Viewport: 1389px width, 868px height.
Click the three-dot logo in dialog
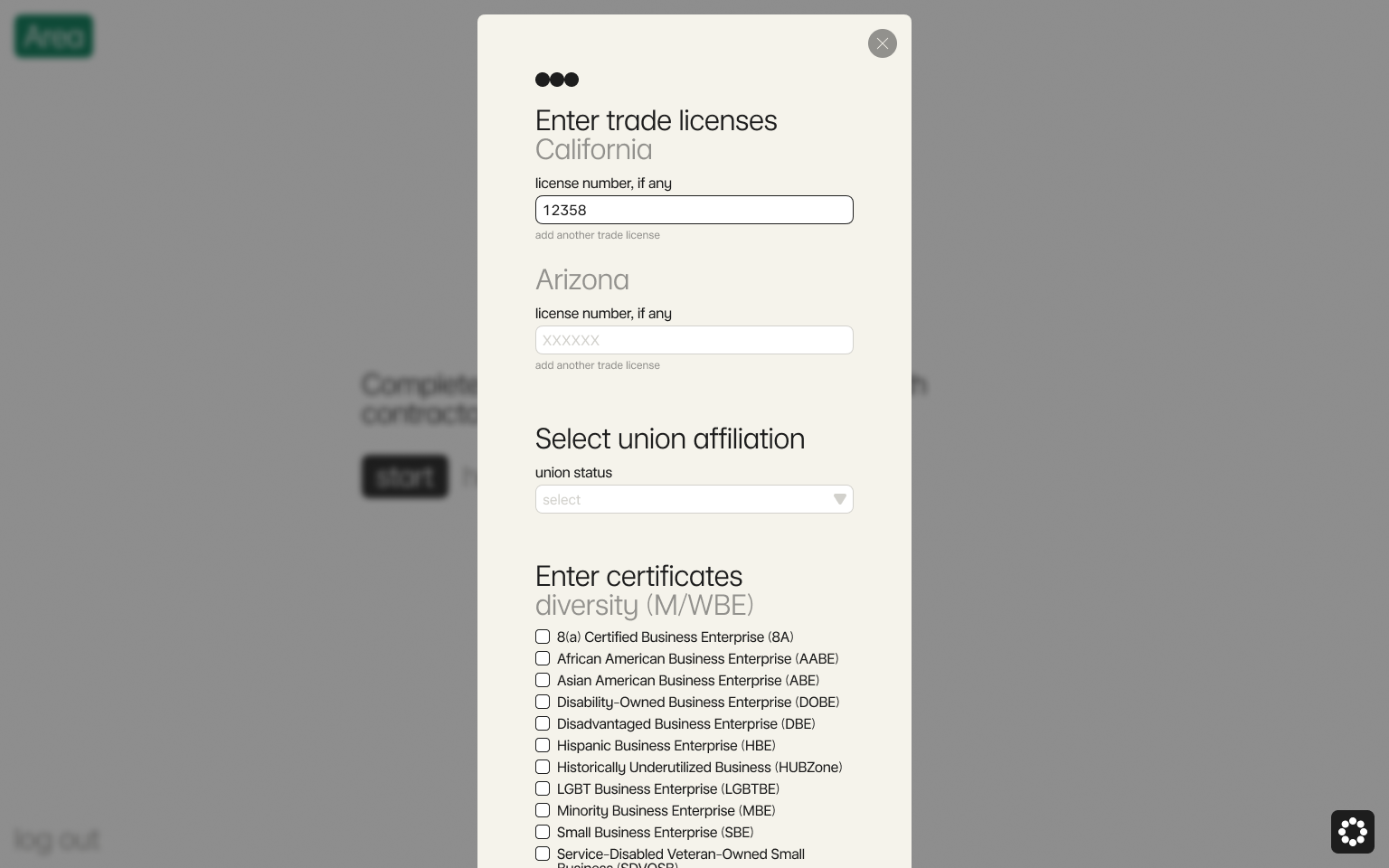[x=557, y=80]
